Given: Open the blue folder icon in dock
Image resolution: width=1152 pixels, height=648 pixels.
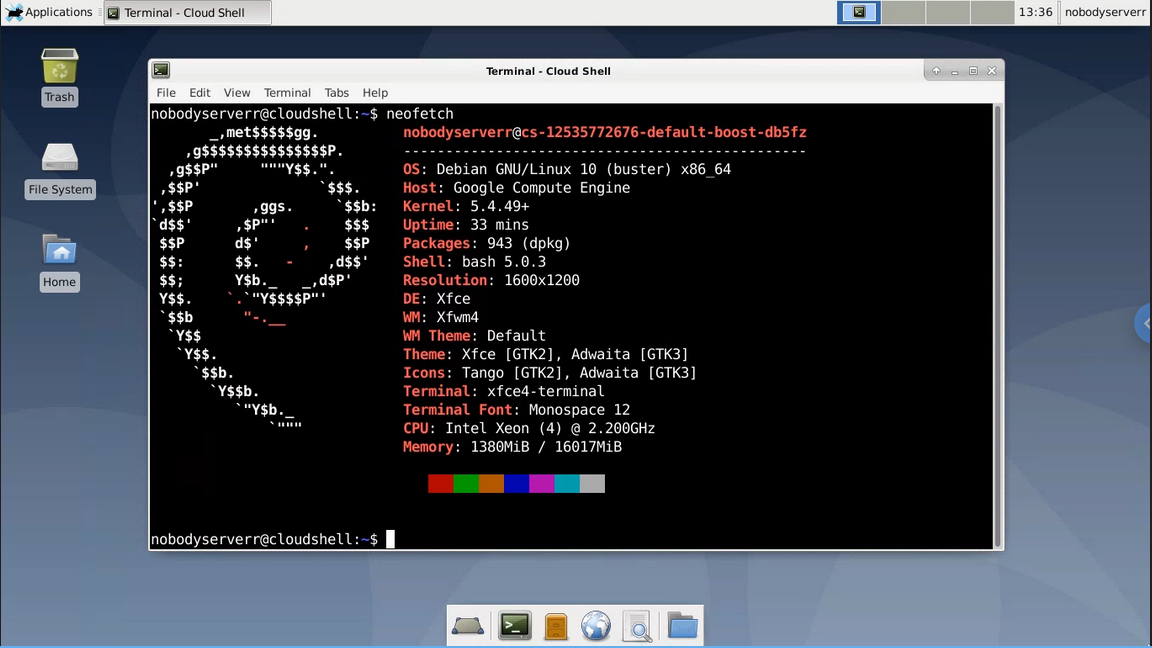Looking at the screenshot, I should click(682, 627).
